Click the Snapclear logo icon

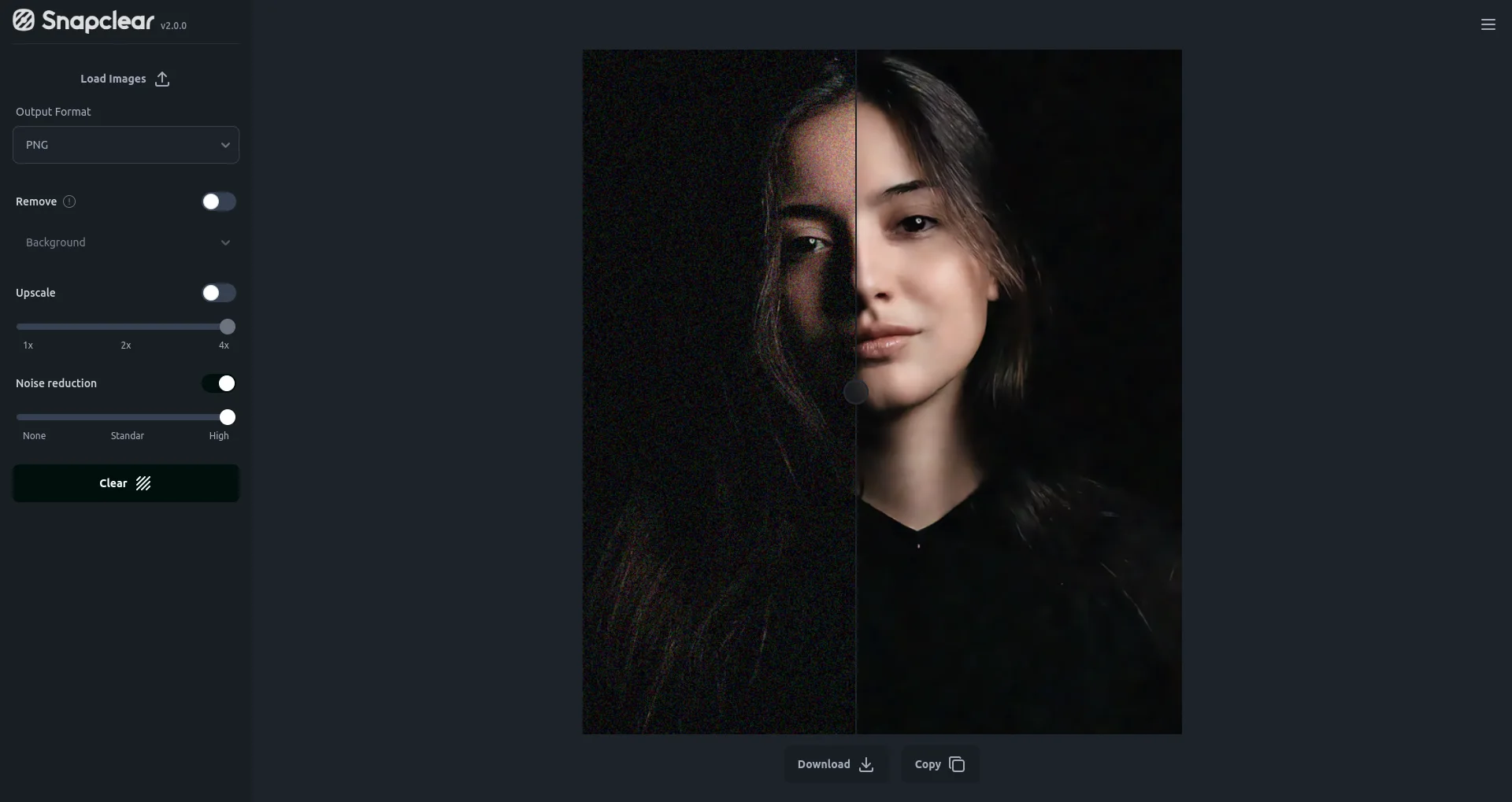(x=24, y=20)
